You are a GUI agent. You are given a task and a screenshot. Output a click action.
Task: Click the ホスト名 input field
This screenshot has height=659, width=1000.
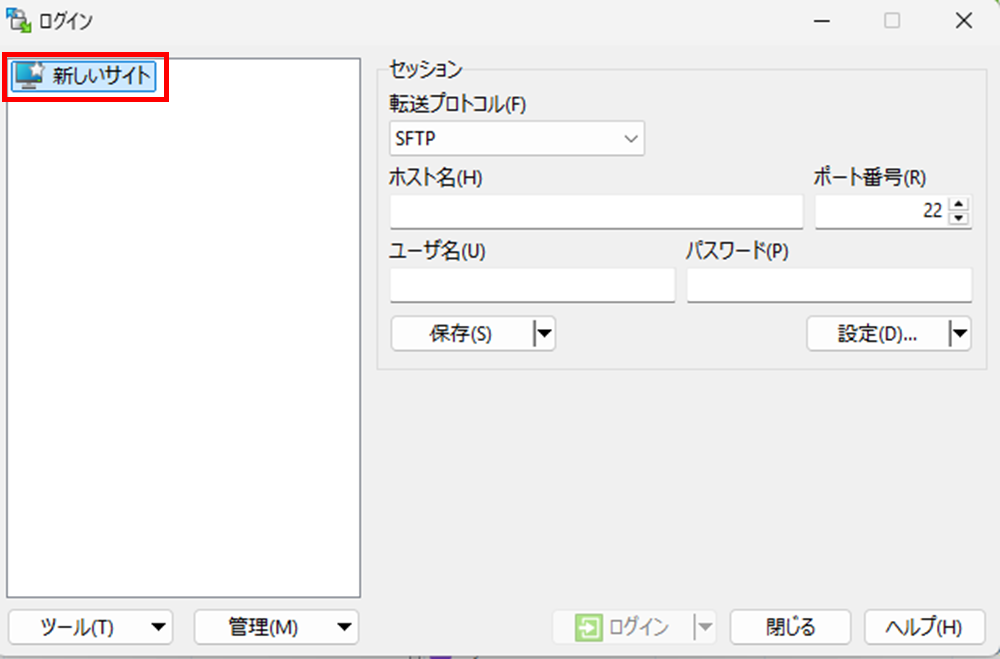(596, 212)
